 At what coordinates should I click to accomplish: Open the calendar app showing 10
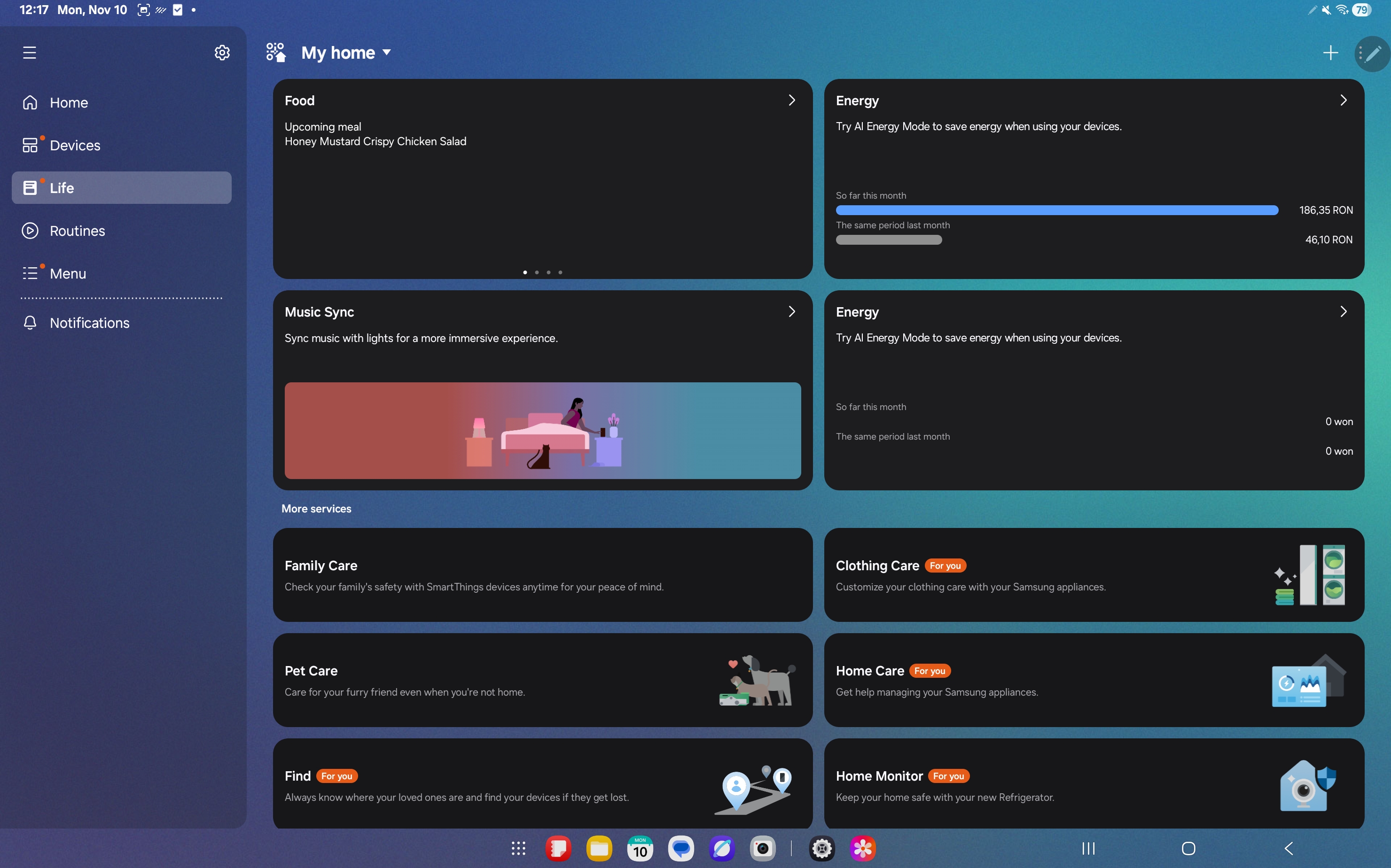[640, 848]
